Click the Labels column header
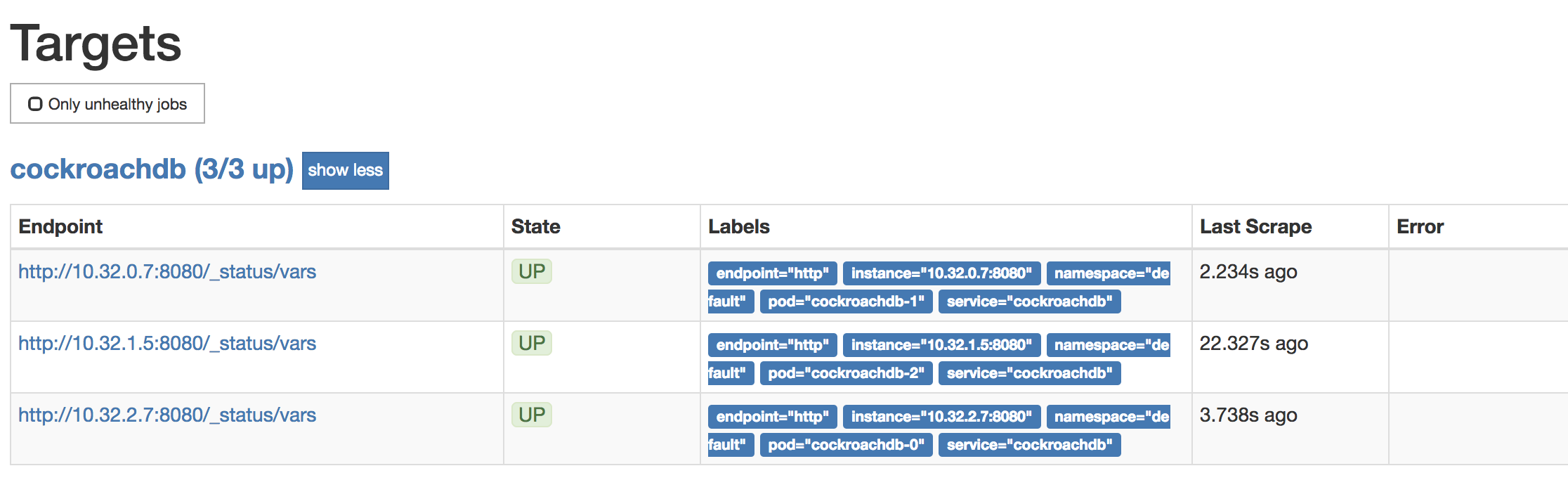Image resolution: width=1568 pixels, height=499 pixels. [739, 226]
